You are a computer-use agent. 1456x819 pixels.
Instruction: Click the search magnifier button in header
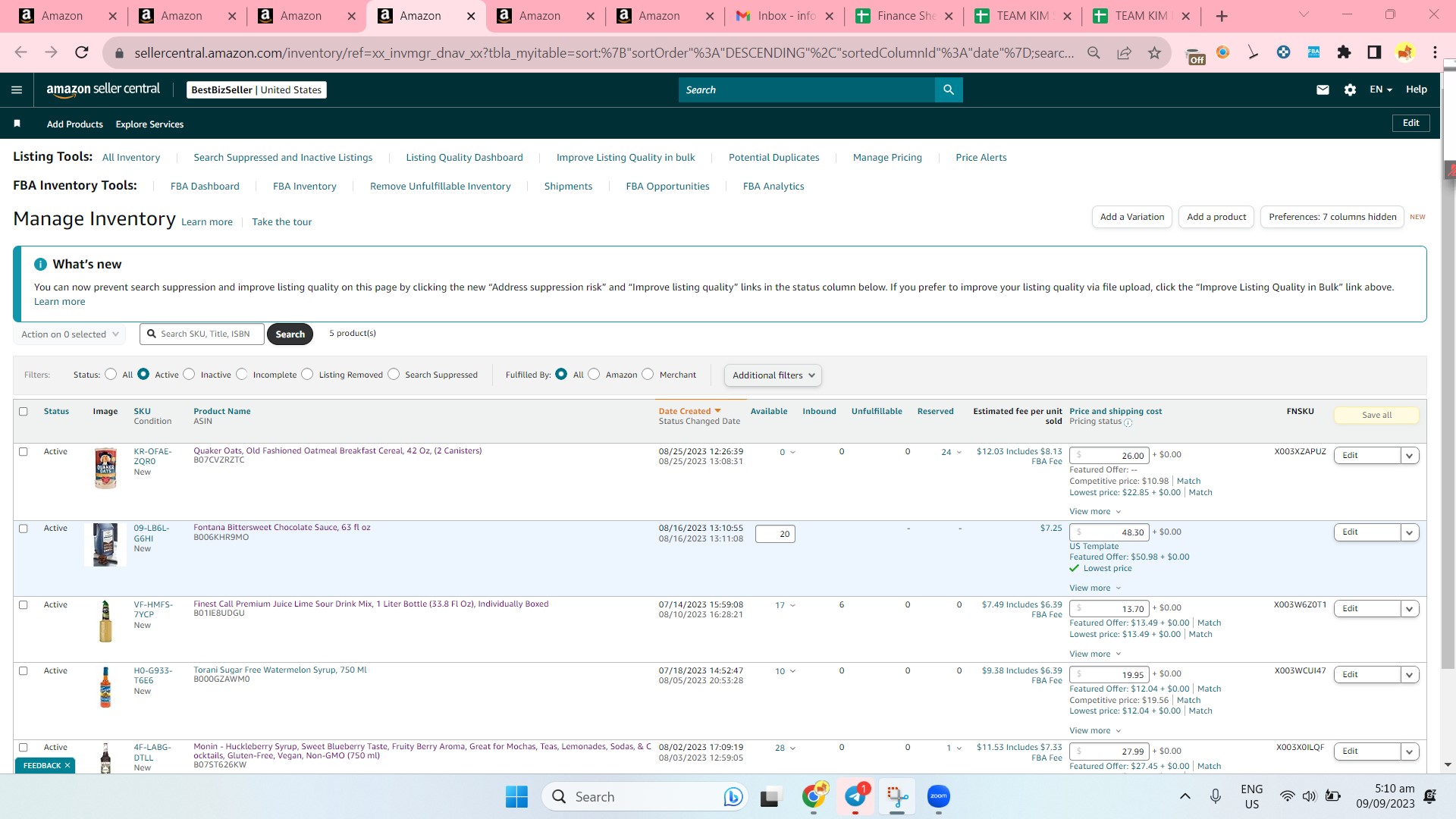tap(949, 89)
